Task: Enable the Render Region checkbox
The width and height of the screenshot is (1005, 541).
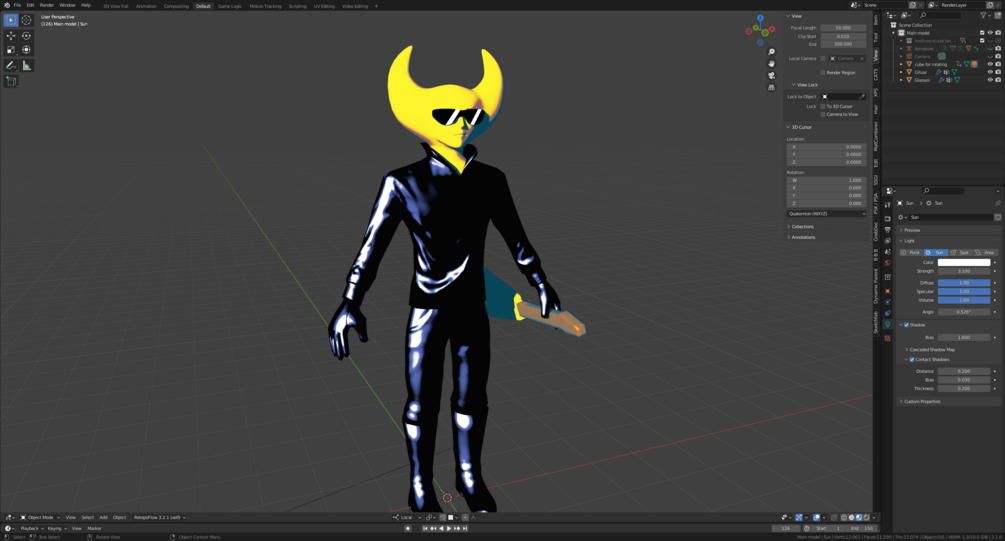Action: pos(823,72)
